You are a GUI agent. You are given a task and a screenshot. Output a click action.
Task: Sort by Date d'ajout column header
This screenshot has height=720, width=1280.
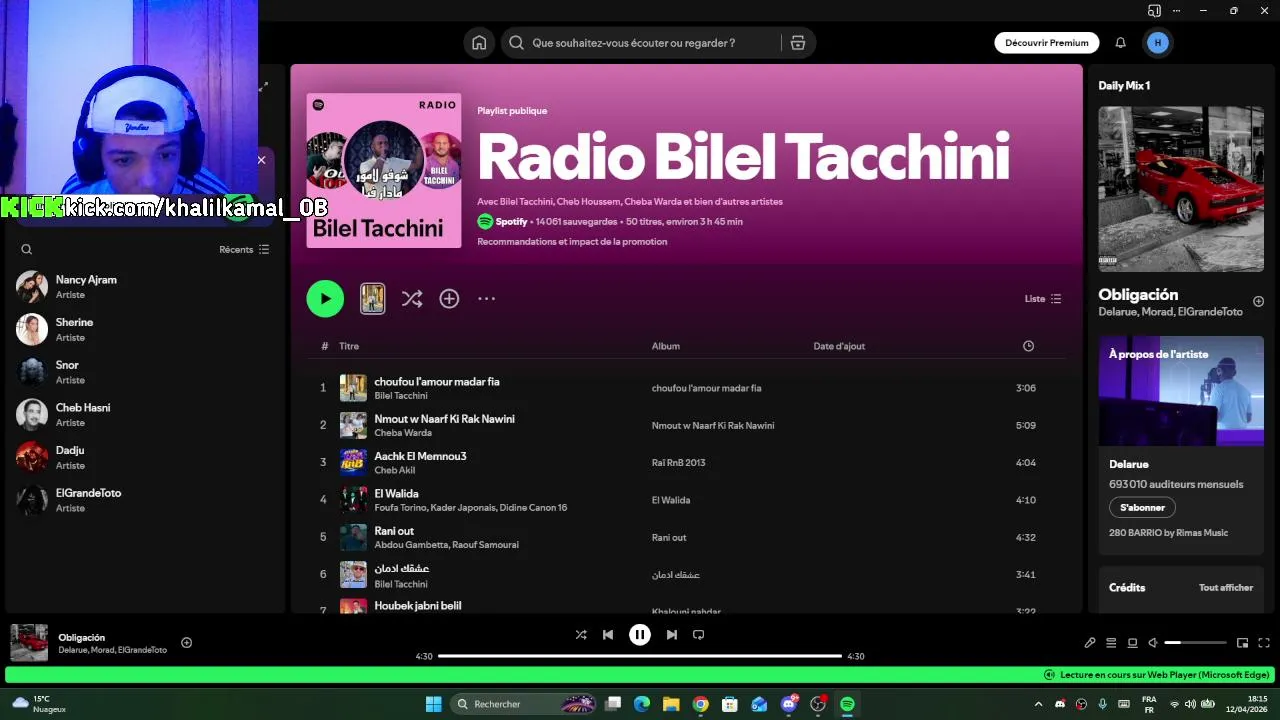[x=839, y=346]
